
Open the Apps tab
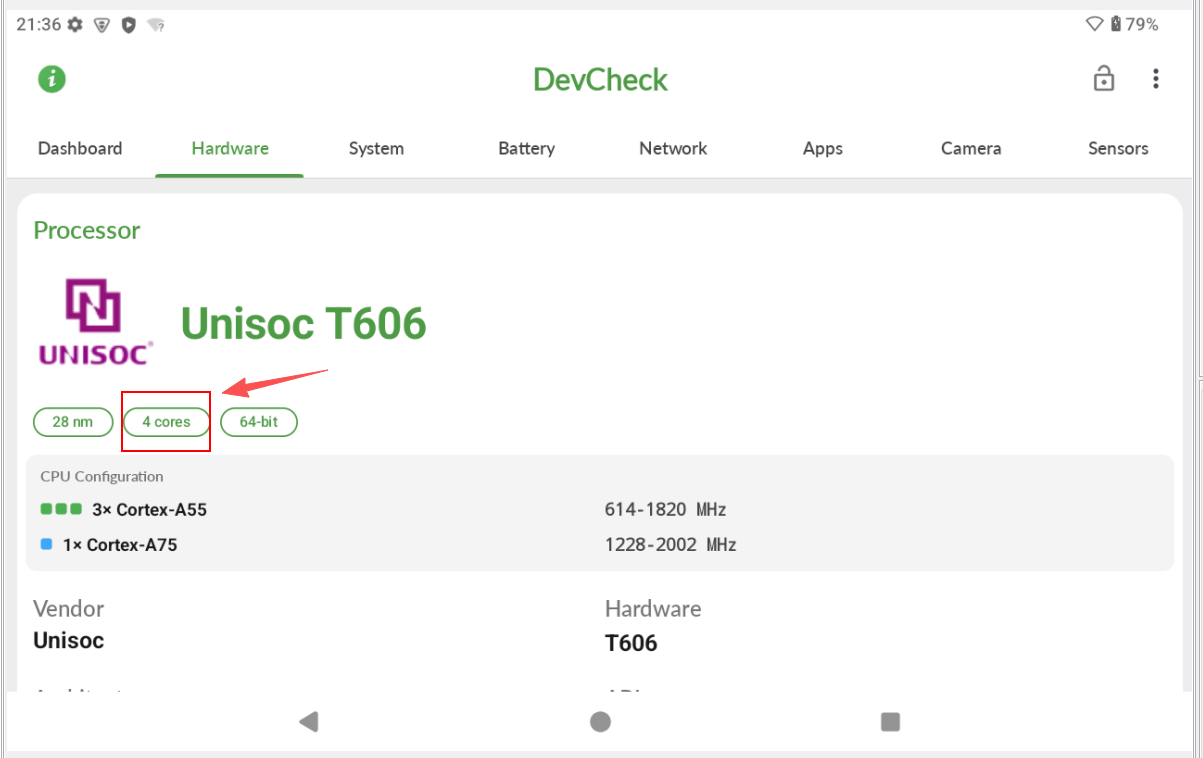tap(823, 148)
